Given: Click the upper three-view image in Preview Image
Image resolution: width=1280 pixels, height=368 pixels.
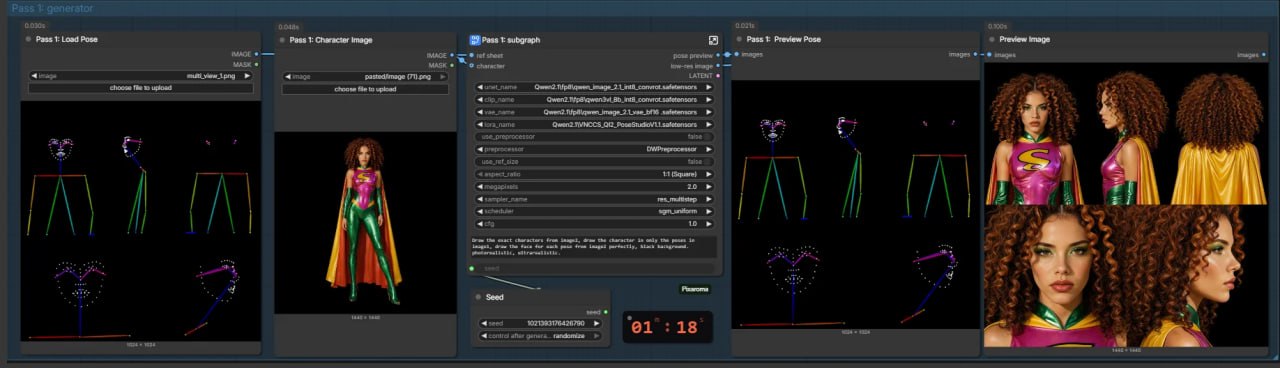Looking at the screenshot, I should coord(1127,134).
